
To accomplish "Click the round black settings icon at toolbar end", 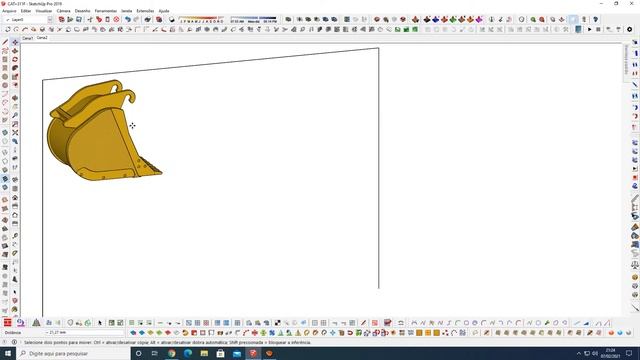I will (x=629, y=29).
